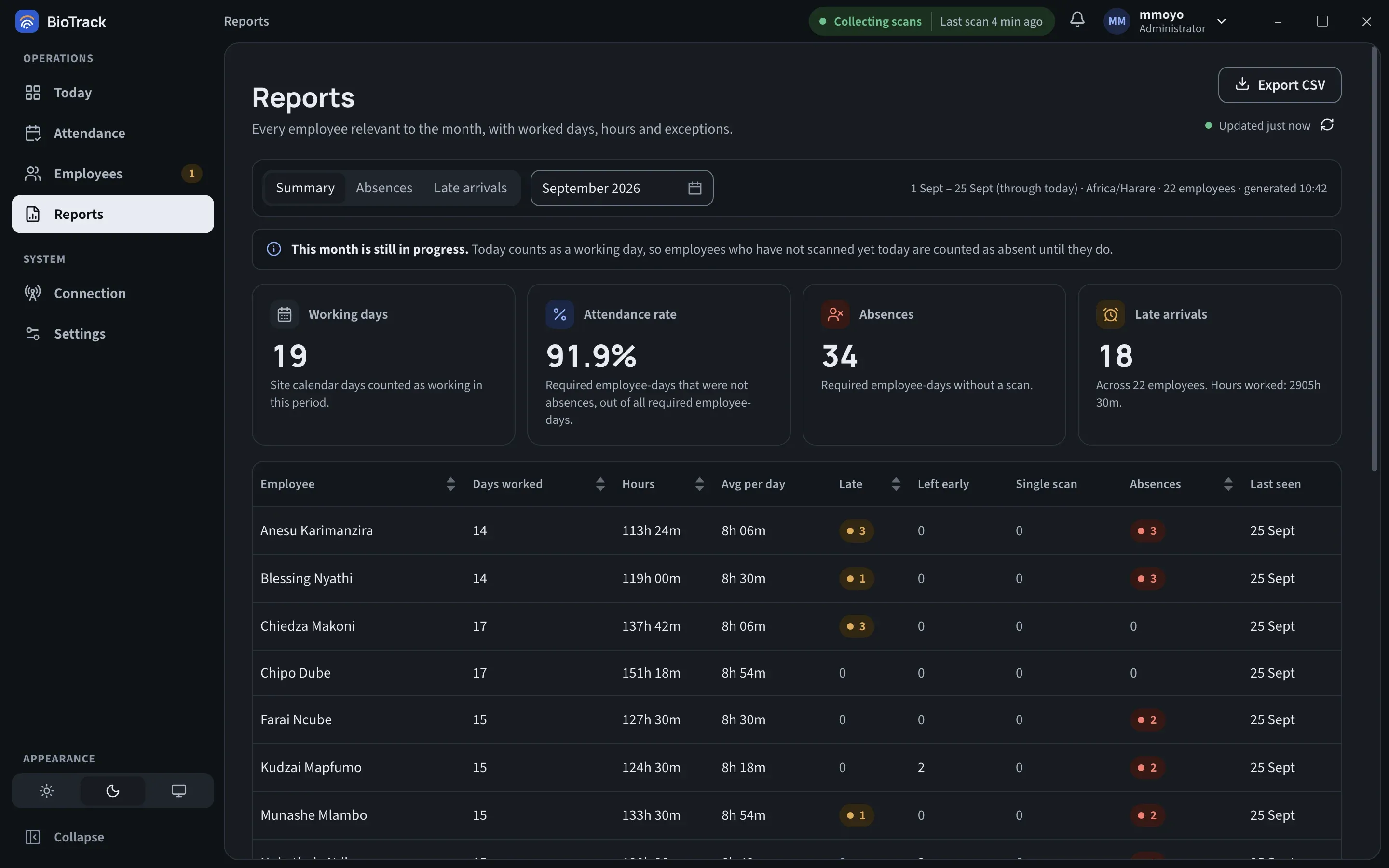Image resolution: width=1389 pixels, height=868 pixels.
Task: Open Employees in the sidebar
Action: pyautogui.click(x=112, y=174)
